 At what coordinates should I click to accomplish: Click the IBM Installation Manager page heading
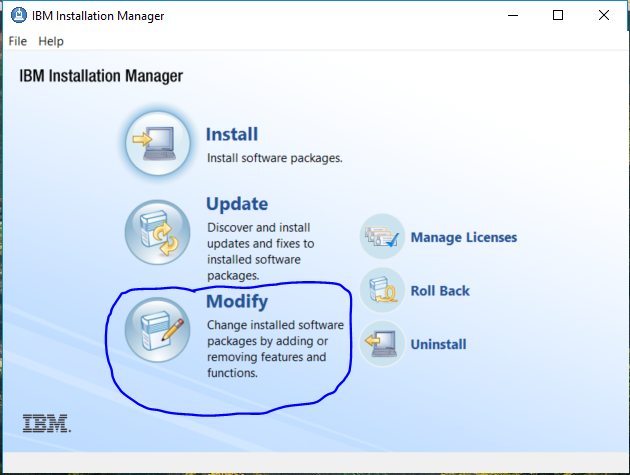click(x=101, y=76)
